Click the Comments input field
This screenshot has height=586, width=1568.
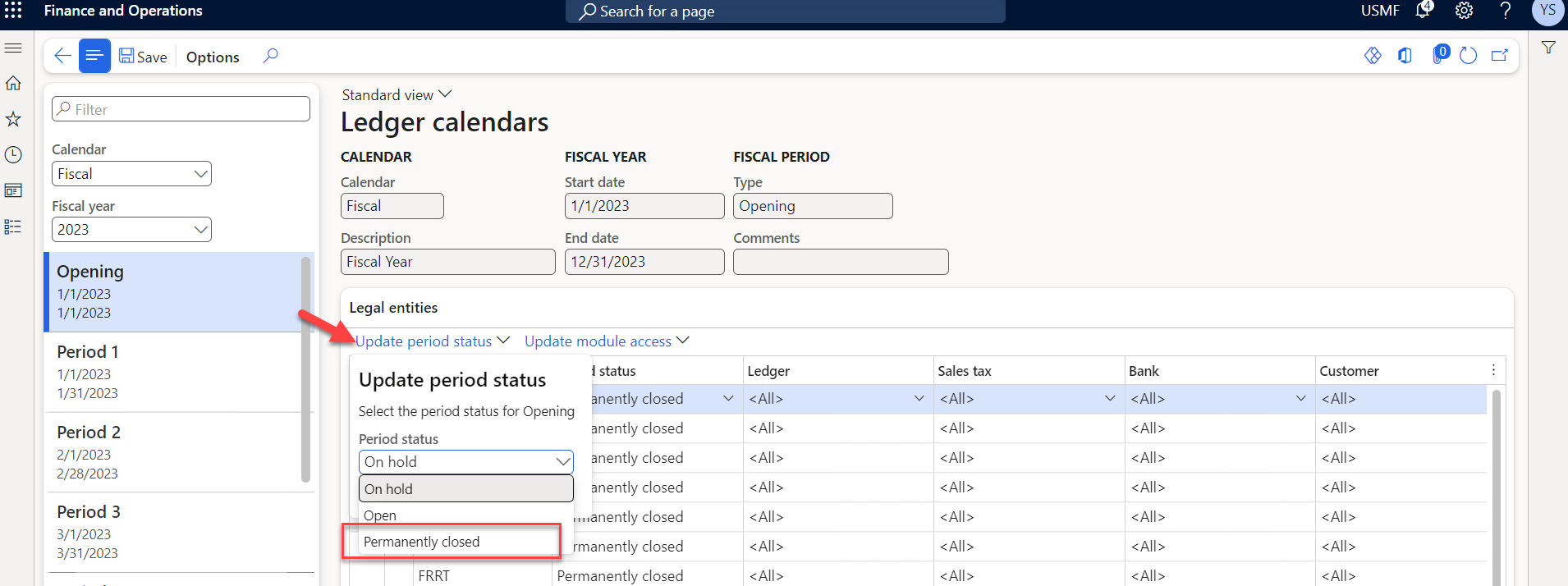(x=840, y=262)
